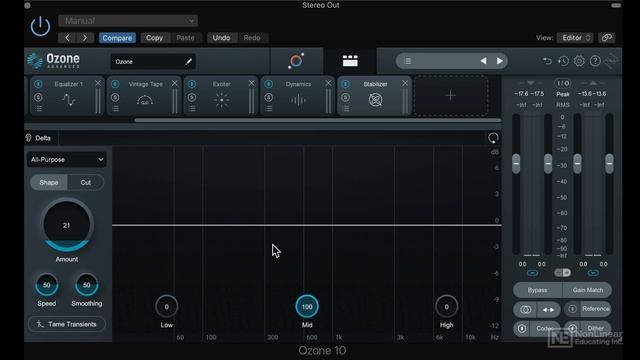Select the Shape mode tab
The image size is (640, 360).
tap(49, 182)
